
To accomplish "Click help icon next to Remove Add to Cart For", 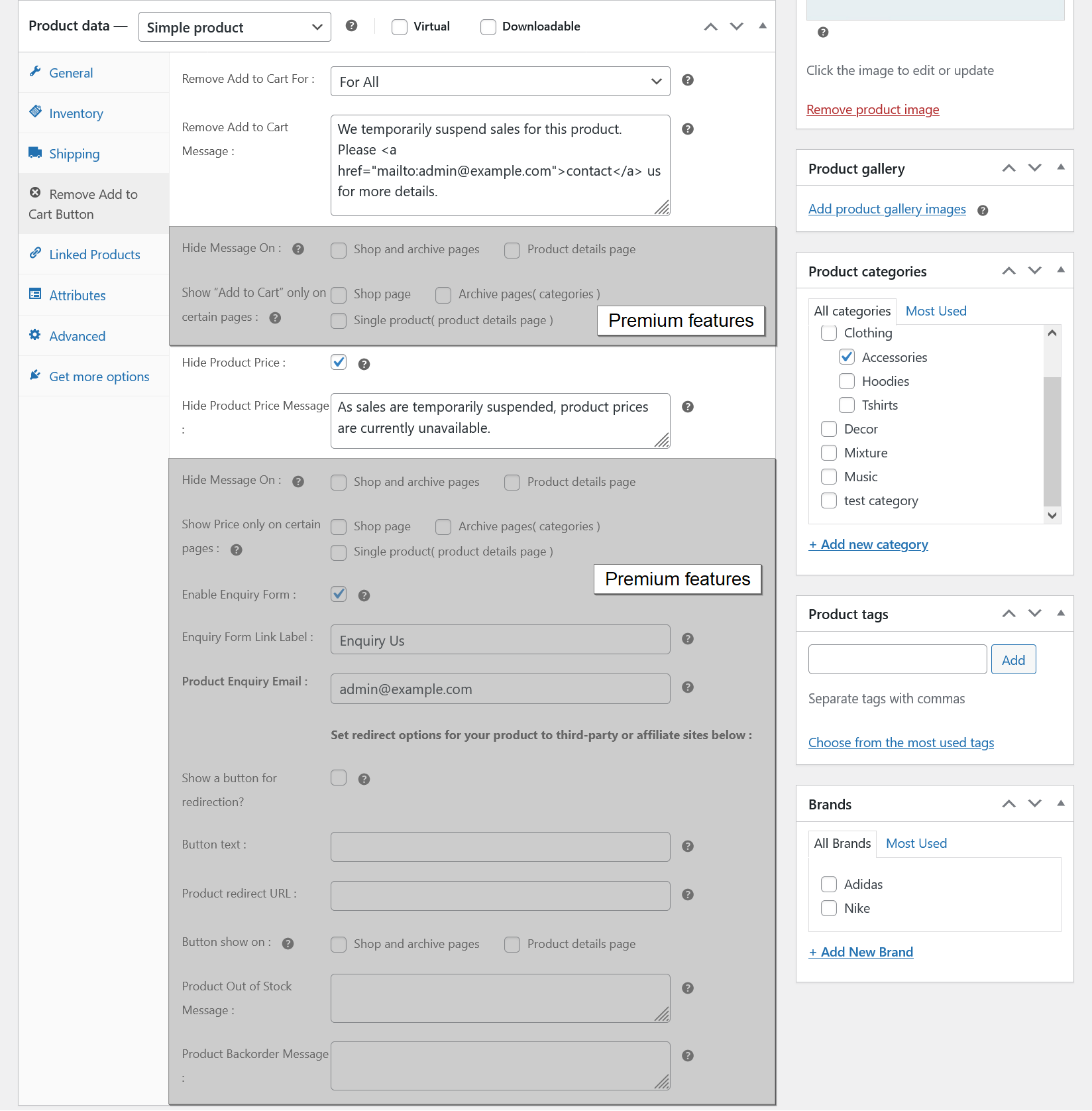I will point(688,80).
